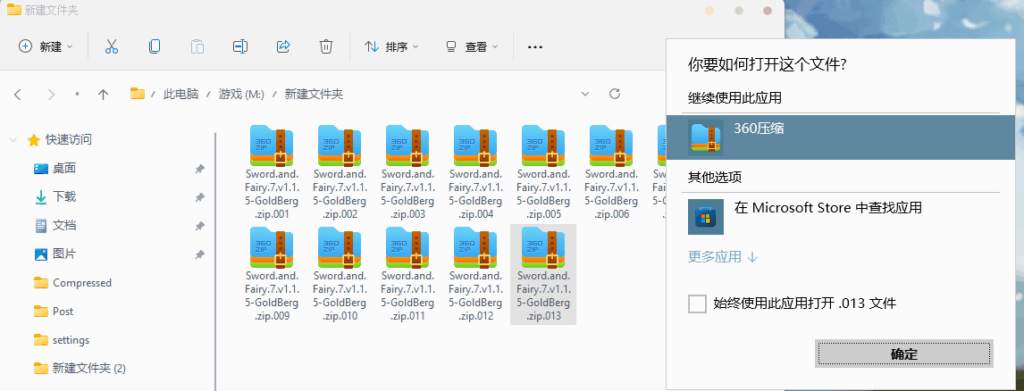Click the Paste clipboard icon in toolbar
This screenshot has height=391, width=1024.
[197, 46]
